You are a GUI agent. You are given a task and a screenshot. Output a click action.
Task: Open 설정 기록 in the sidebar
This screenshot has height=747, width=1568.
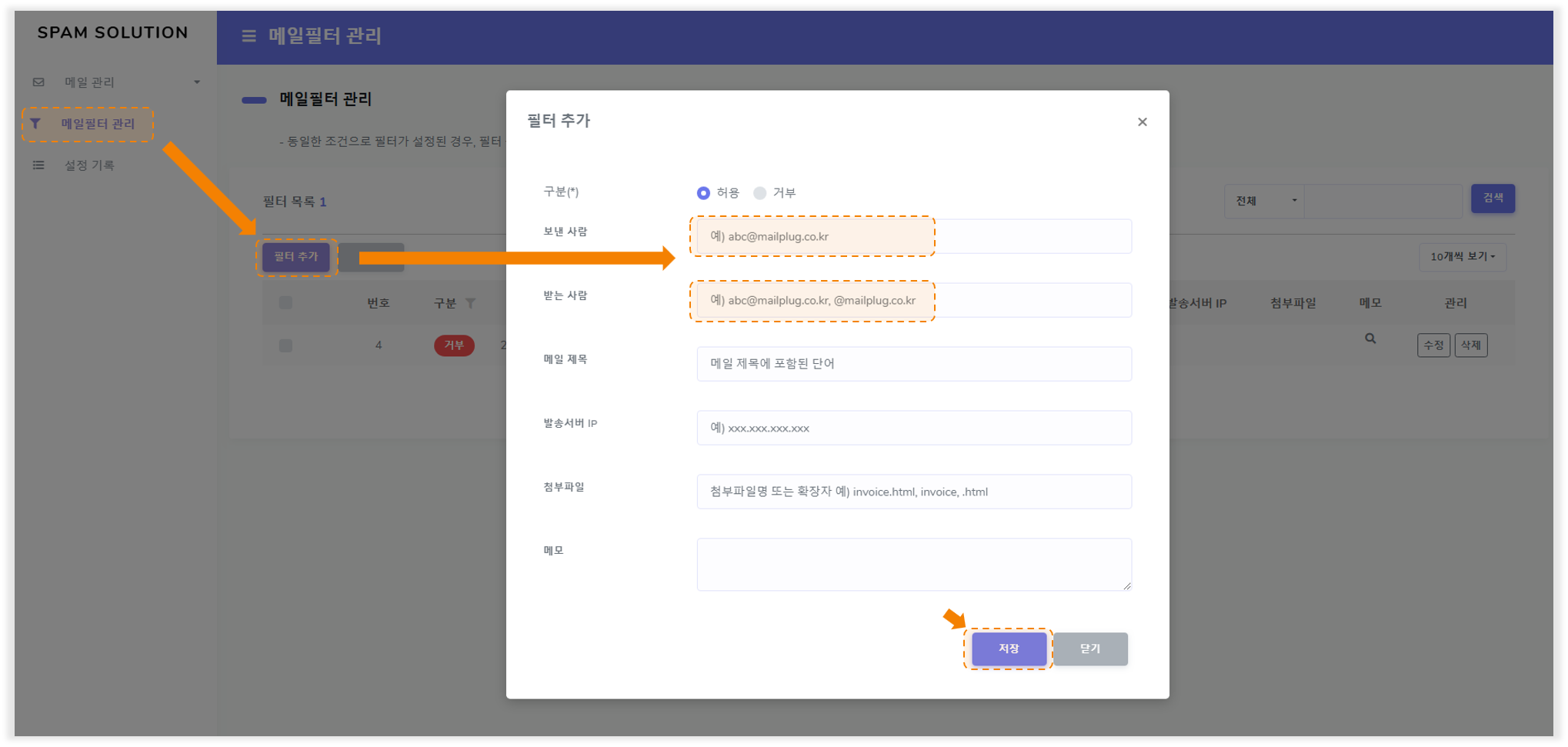pyautogui.click(x=89, y=165)
